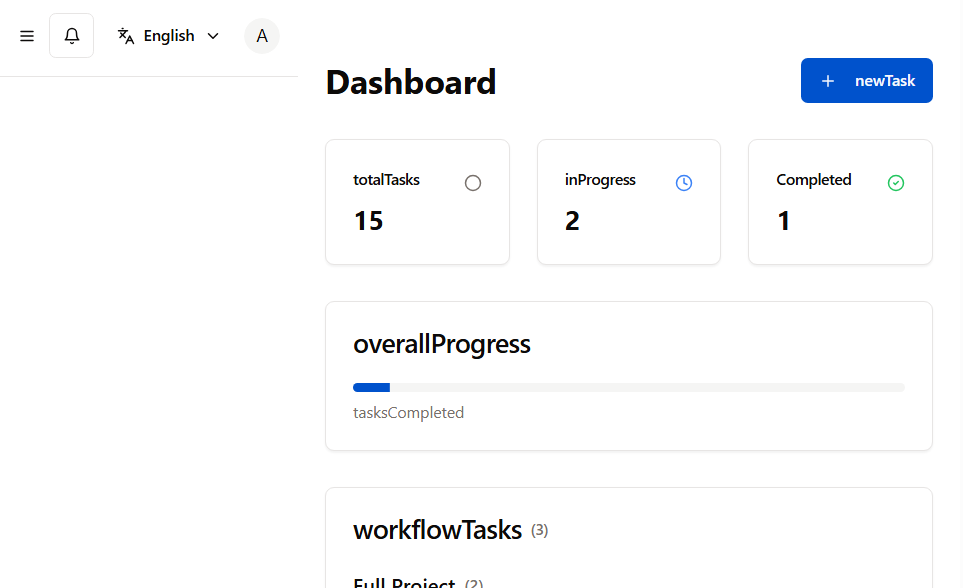Viewport: 963px width, 588px height.
Task: Click the circle icon on totalTasks card
Action: 473,183
